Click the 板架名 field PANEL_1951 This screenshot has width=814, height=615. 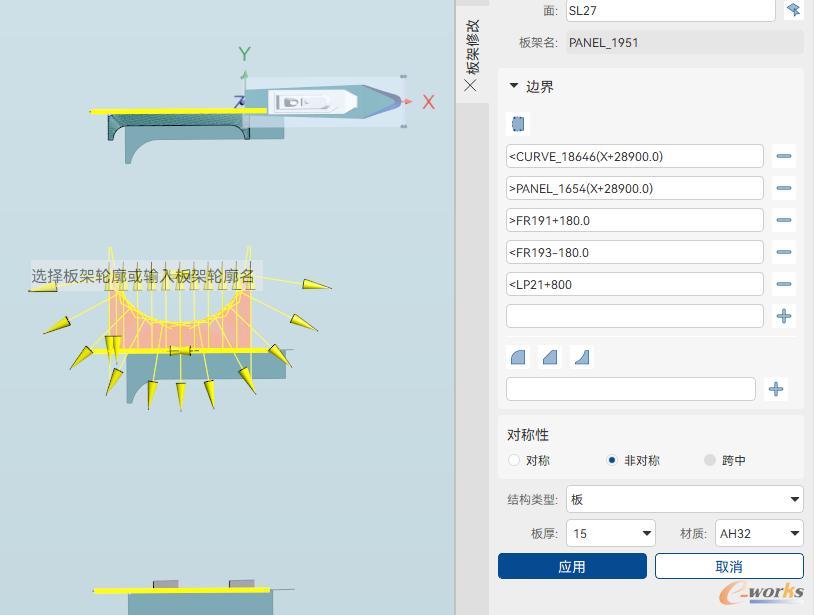[x=684, y=43]
